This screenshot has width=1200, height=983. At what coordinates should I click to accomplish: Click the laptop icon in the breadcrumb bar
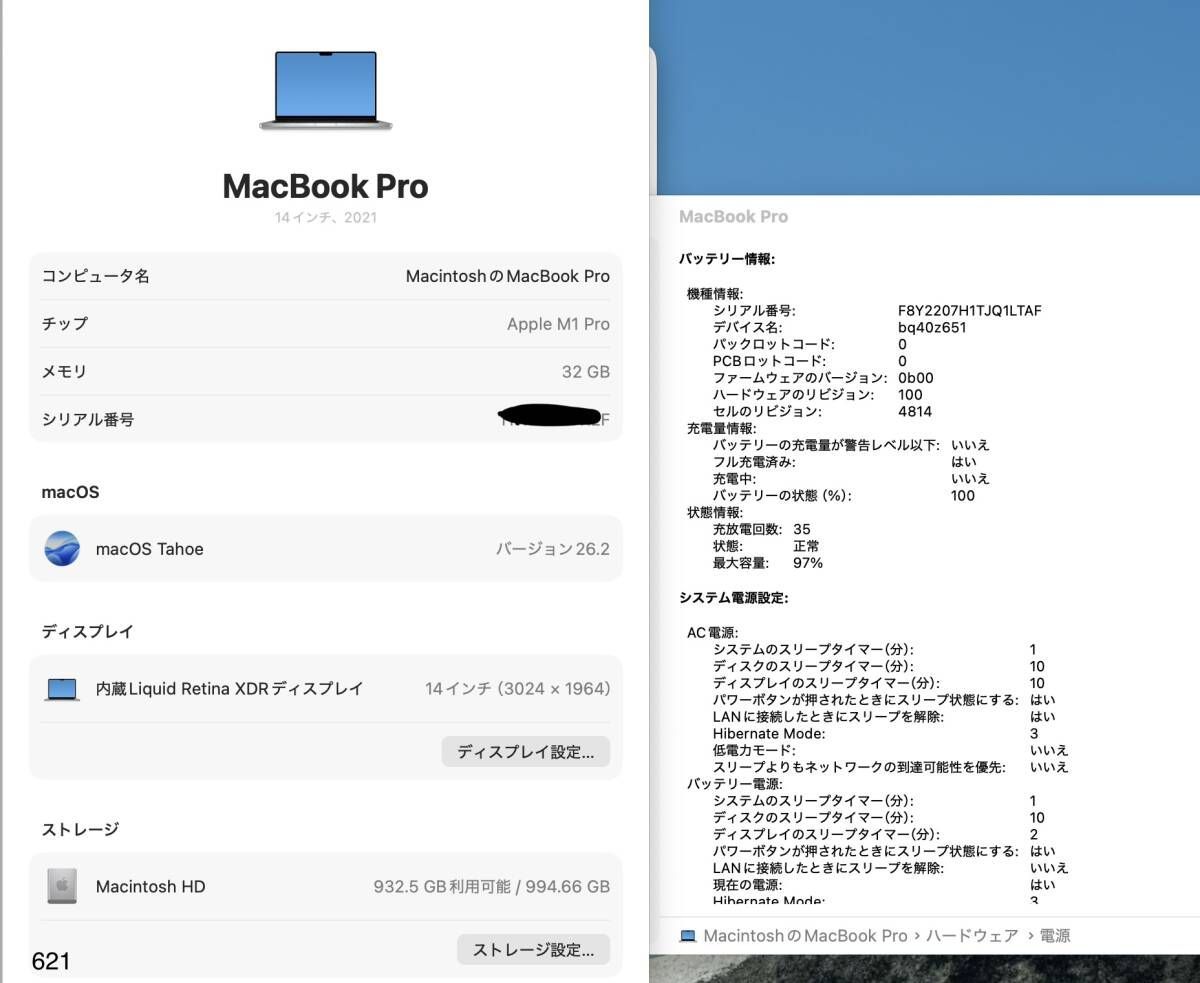coord(687,935)
